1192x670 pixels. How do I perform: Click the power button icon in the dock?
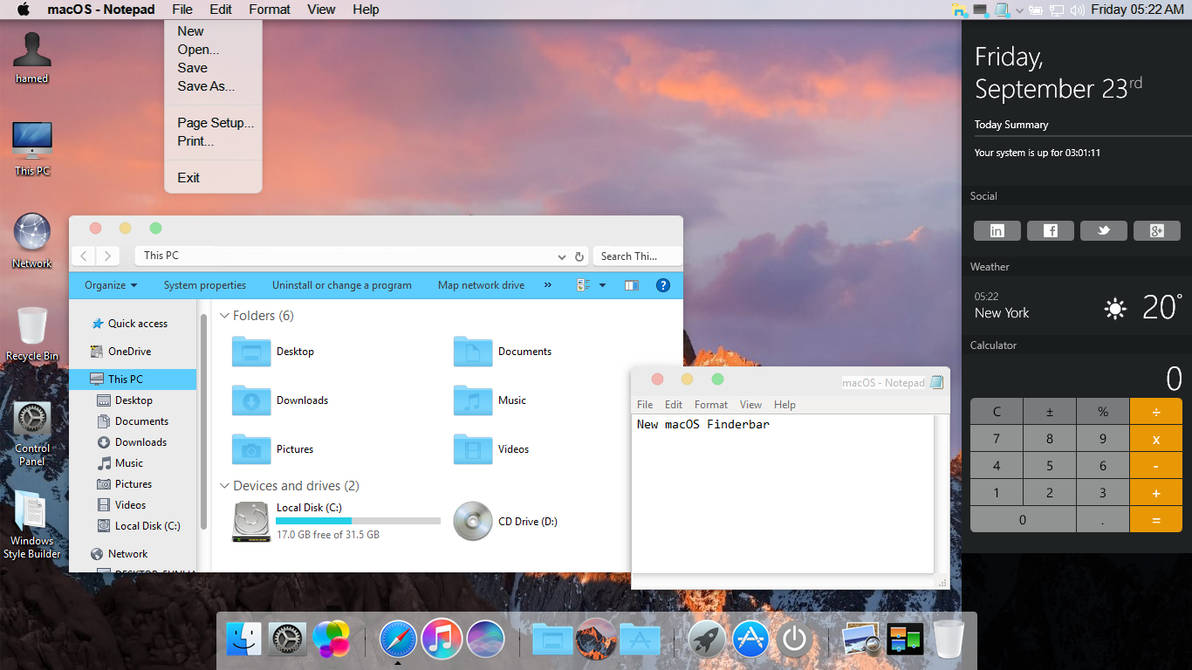793,639
